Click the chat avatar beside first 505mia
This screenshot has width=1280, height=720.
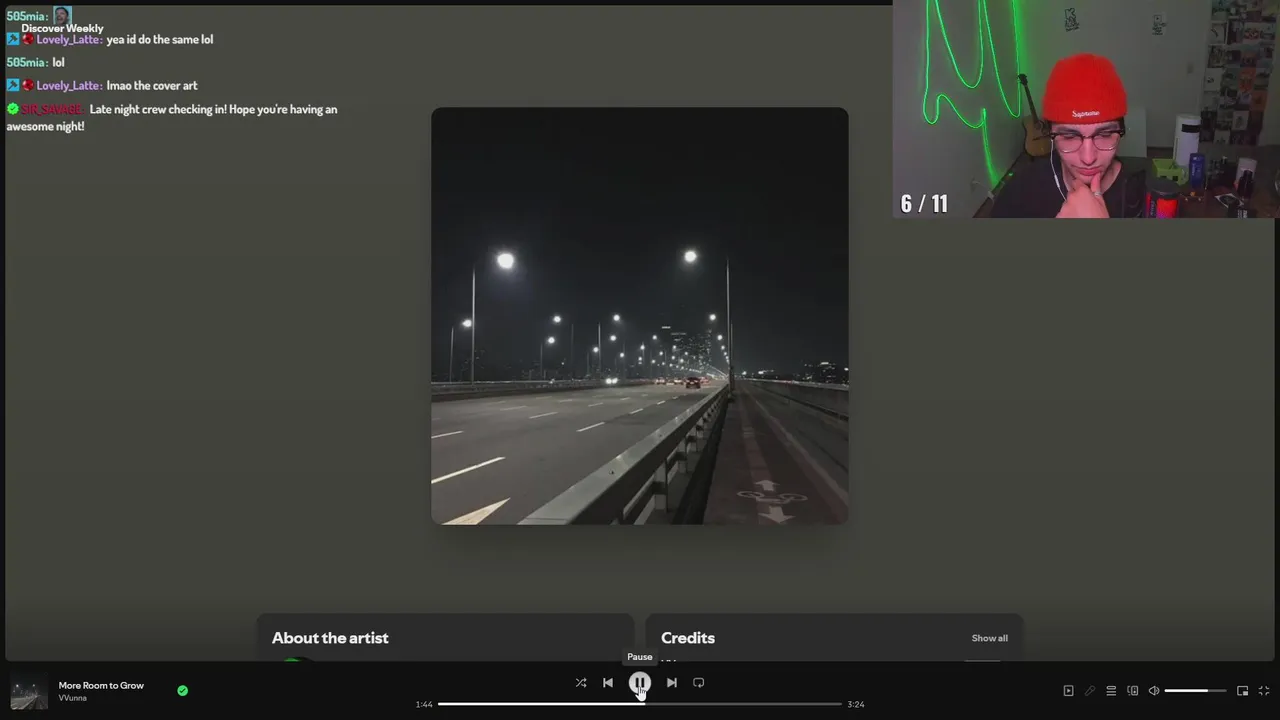coord(62,15)
